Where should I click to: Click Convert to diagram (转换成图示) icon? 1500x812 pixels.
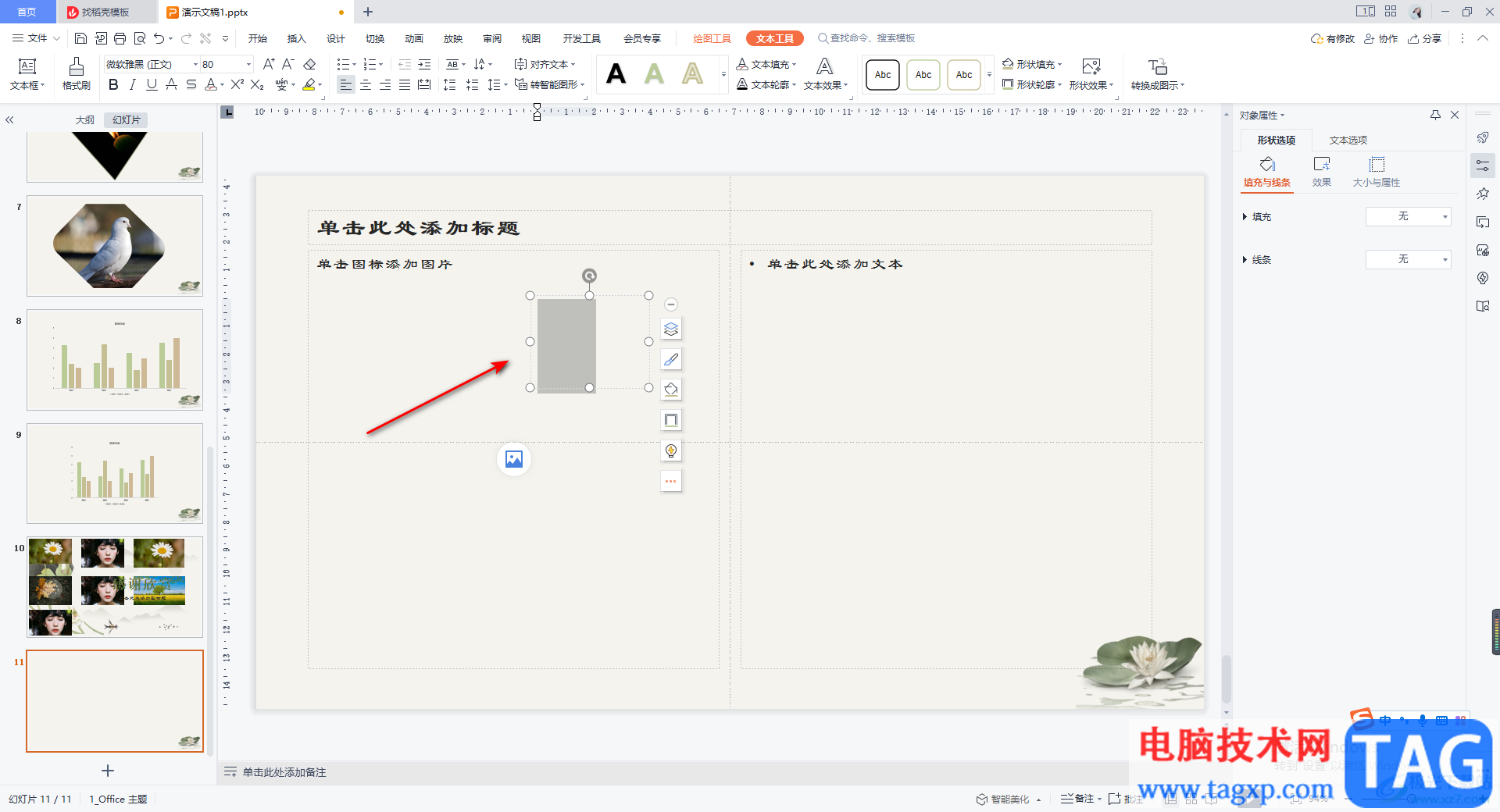point(1158,67)
